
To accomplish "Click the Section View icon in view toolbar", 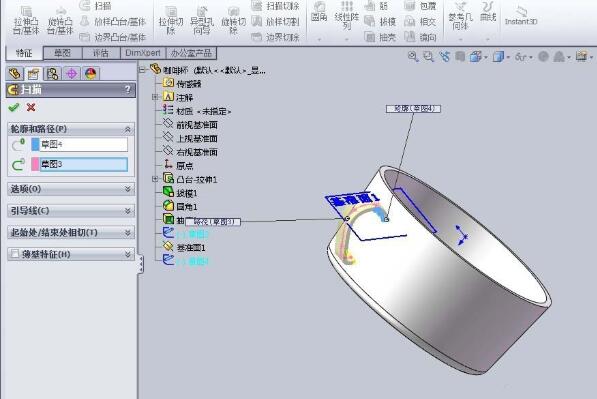I will click(460, 57).
